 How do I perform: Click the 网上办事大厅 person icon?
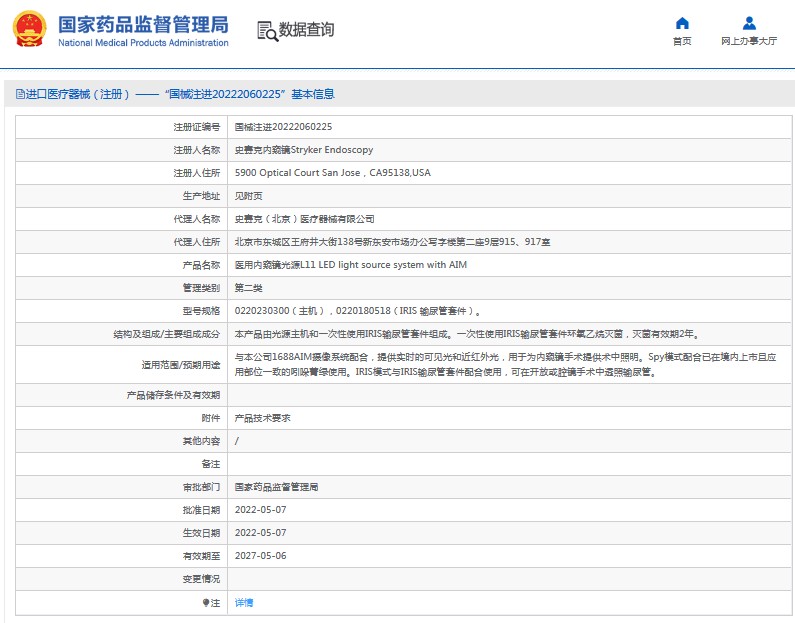[x=749, y=23]
